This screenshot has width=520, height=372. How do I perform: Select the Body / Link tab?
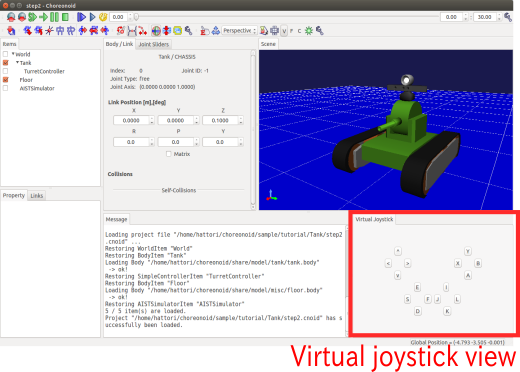click(119, 44)
